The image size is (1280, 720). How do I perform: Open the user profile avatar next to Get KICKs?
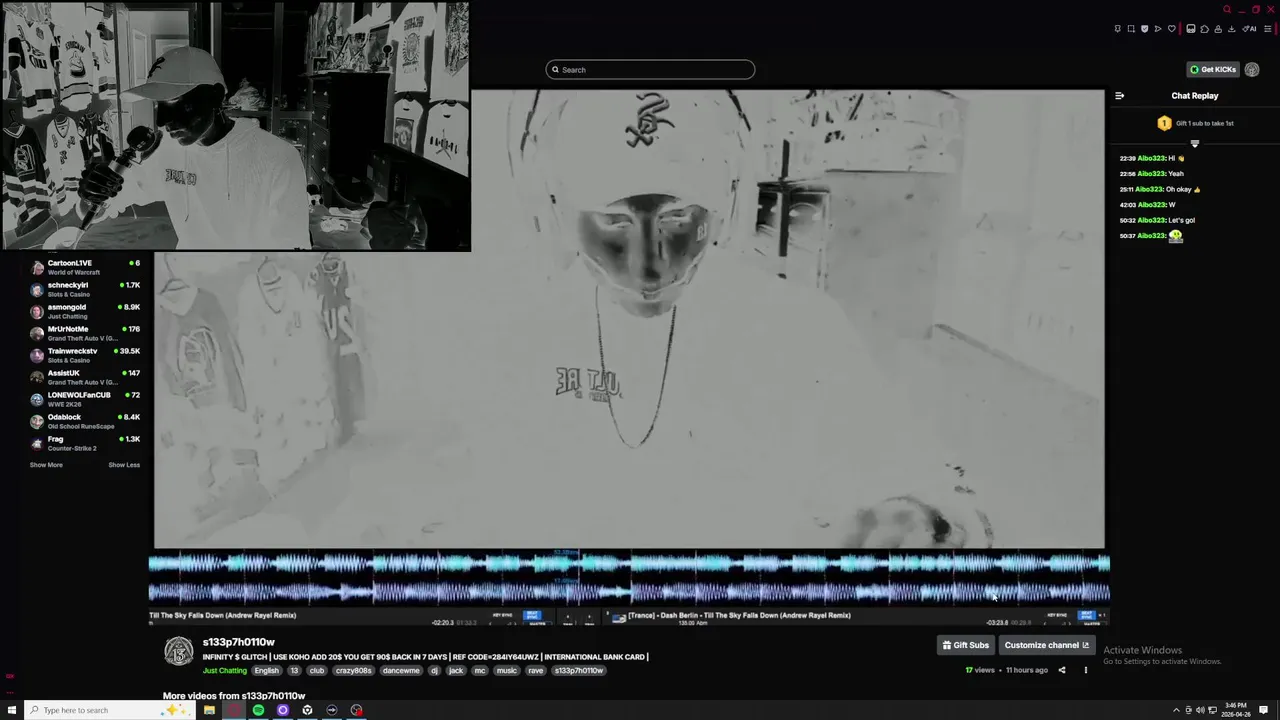[x=1252, y=69]
